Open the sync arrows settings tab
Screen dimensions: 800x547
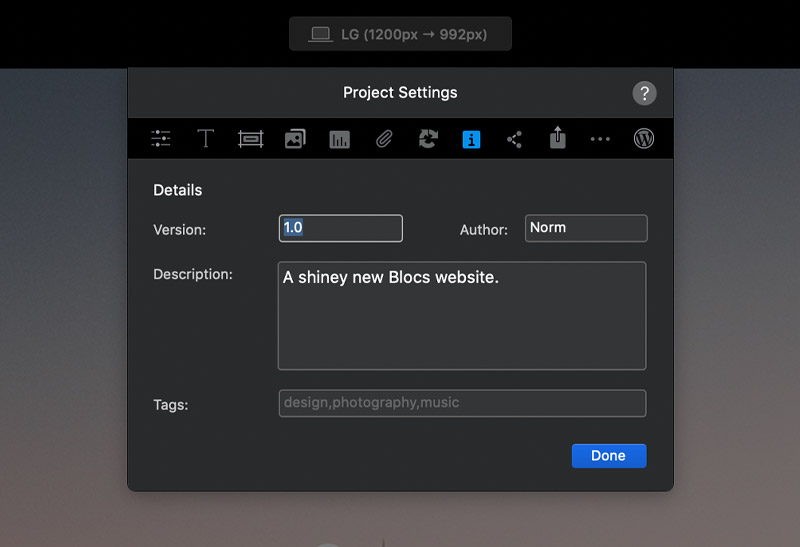coord(428,139)
